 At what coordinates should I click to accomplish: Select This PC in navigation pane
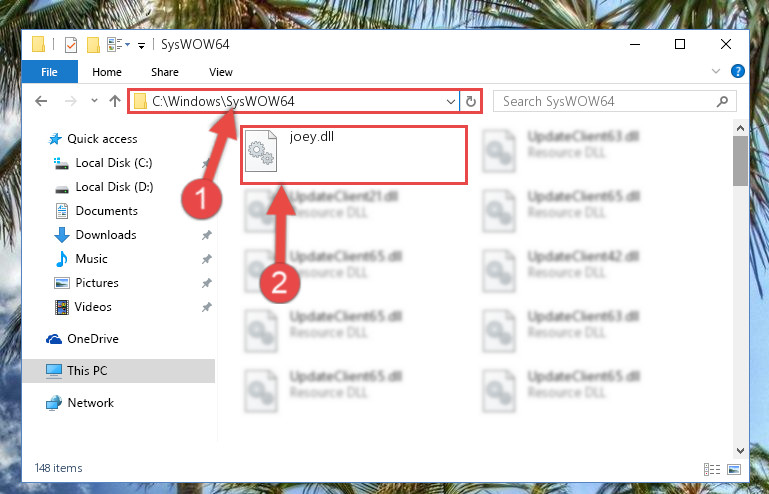coord(119,371)
